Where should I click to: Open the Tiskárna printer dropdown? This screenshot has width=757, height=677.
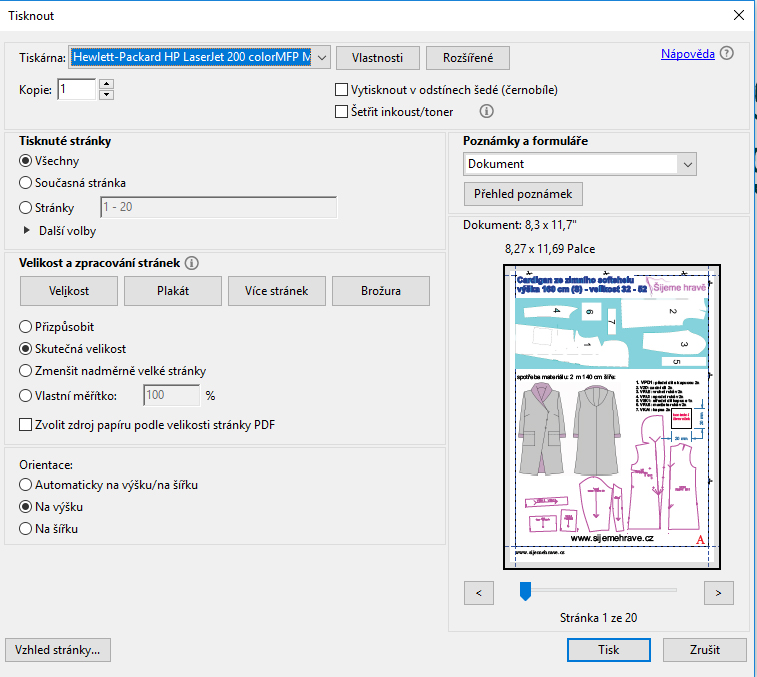[199, 57]
